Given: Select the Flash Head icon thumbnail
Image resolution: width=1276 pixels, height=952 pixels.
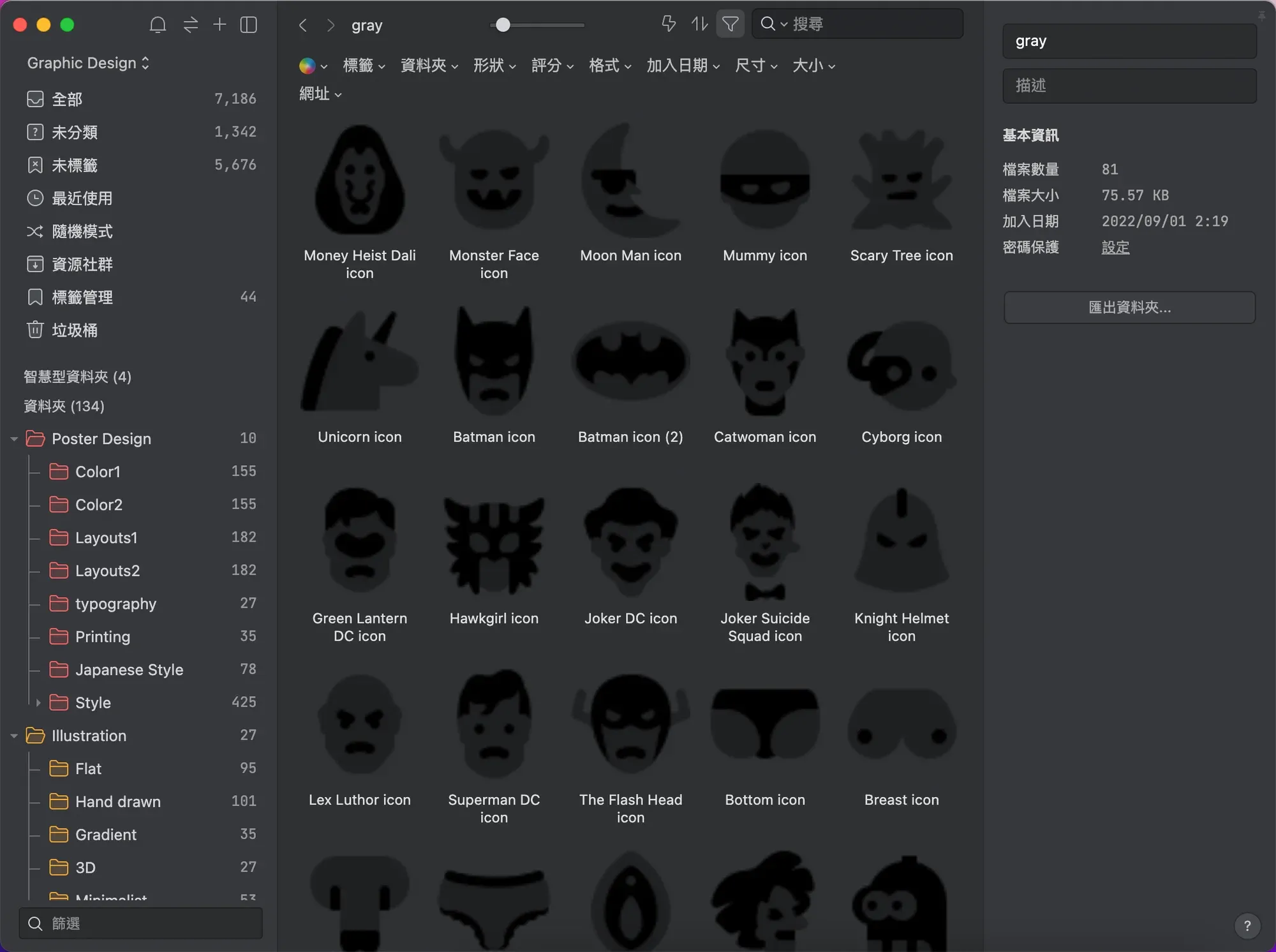Looking at the screenshot, I should point(630,725).
